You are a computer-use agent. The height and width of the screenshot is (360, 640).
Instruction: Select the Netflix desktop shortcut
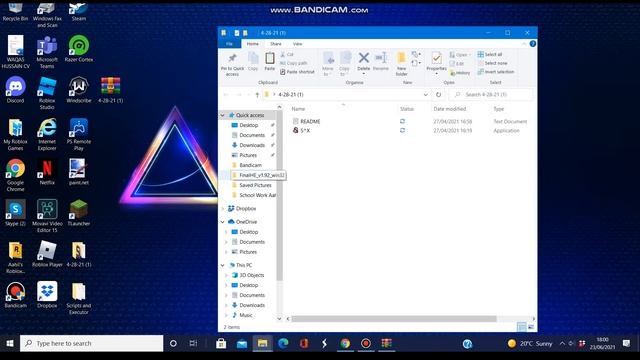(47, 172)
